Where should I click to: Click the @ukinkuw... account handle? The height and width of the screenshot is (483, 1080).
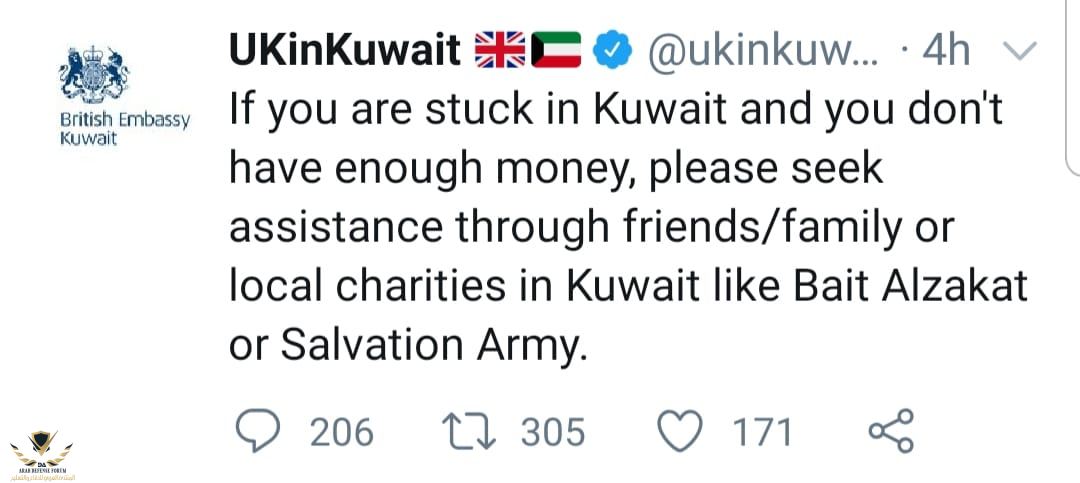pyautogui.click(x=764, y=51)
